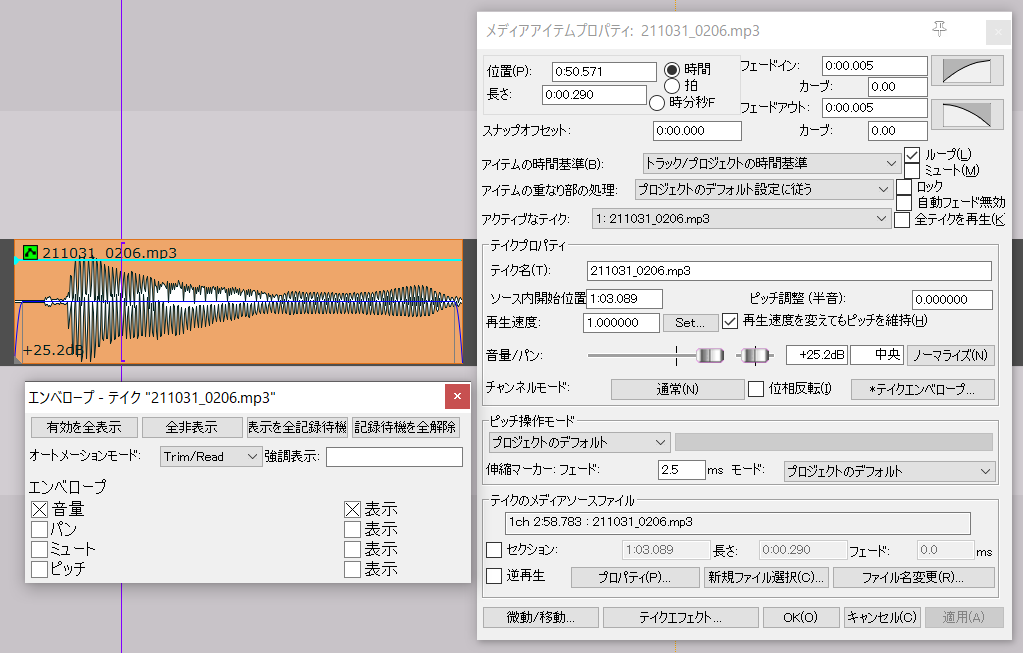Click the fade-out curve shape icon

click(x=967, y=113)
